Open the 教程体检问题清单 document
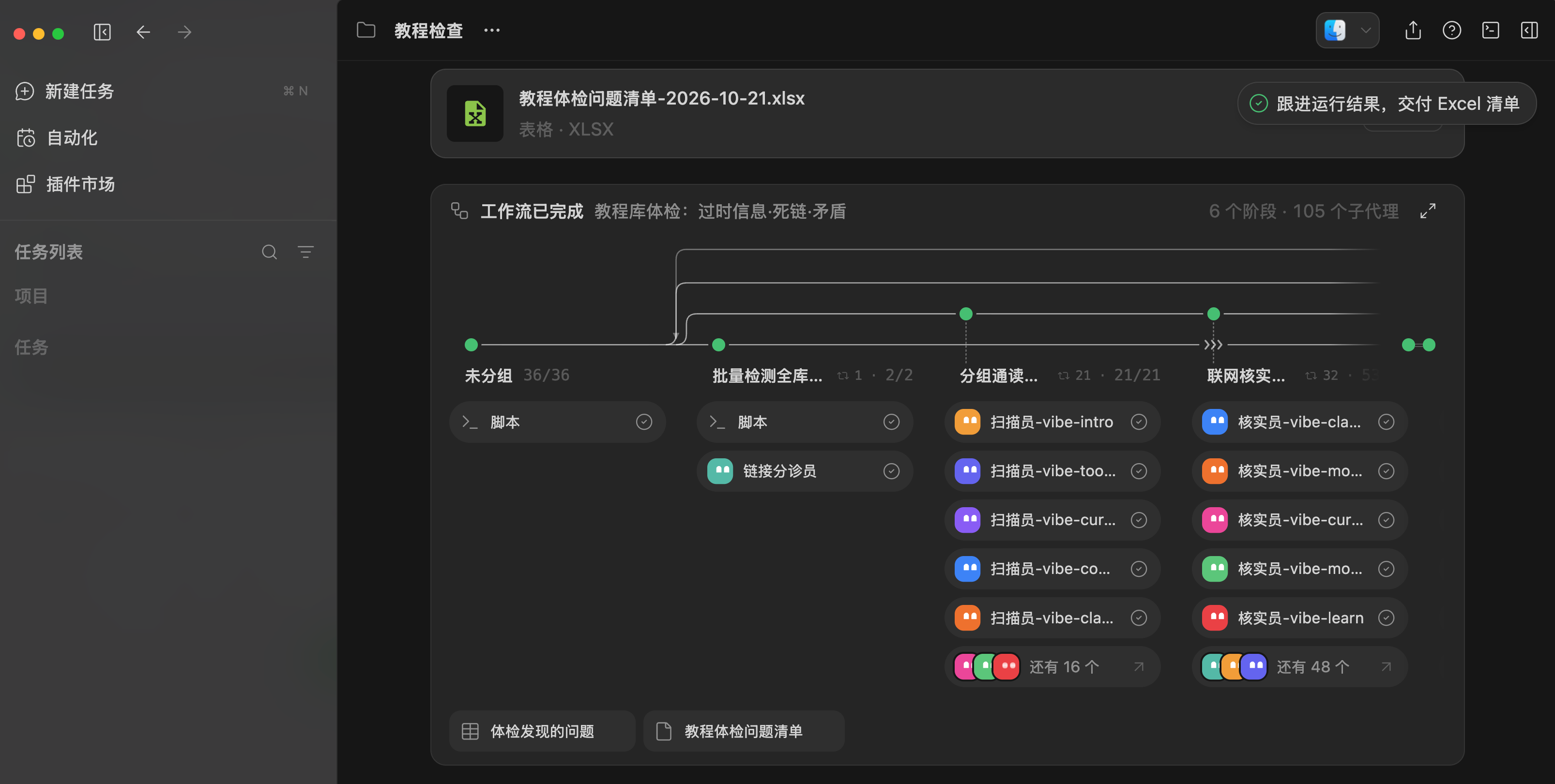The width and height of the screenshot is (1555, 784). pyautogui.click(x=744, y=731)
